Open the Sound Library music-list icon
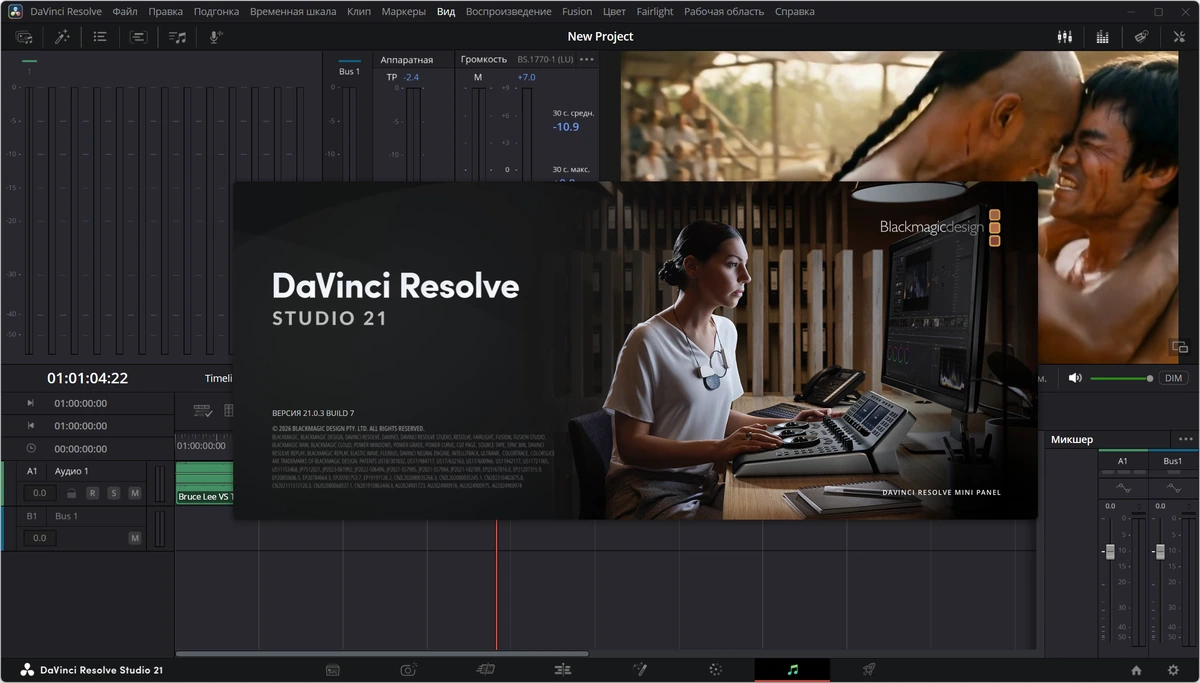1200x683 pixels. (177, 37)
